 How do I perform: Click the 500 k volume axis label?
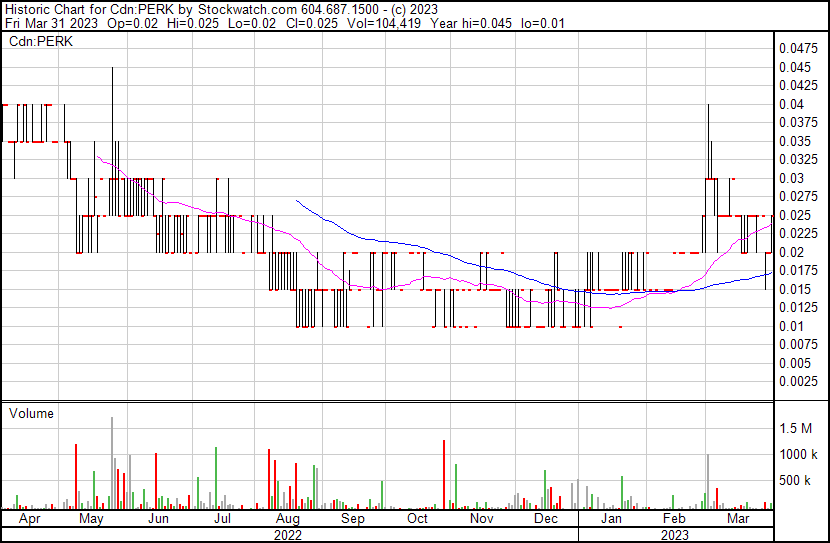(796, 481)
